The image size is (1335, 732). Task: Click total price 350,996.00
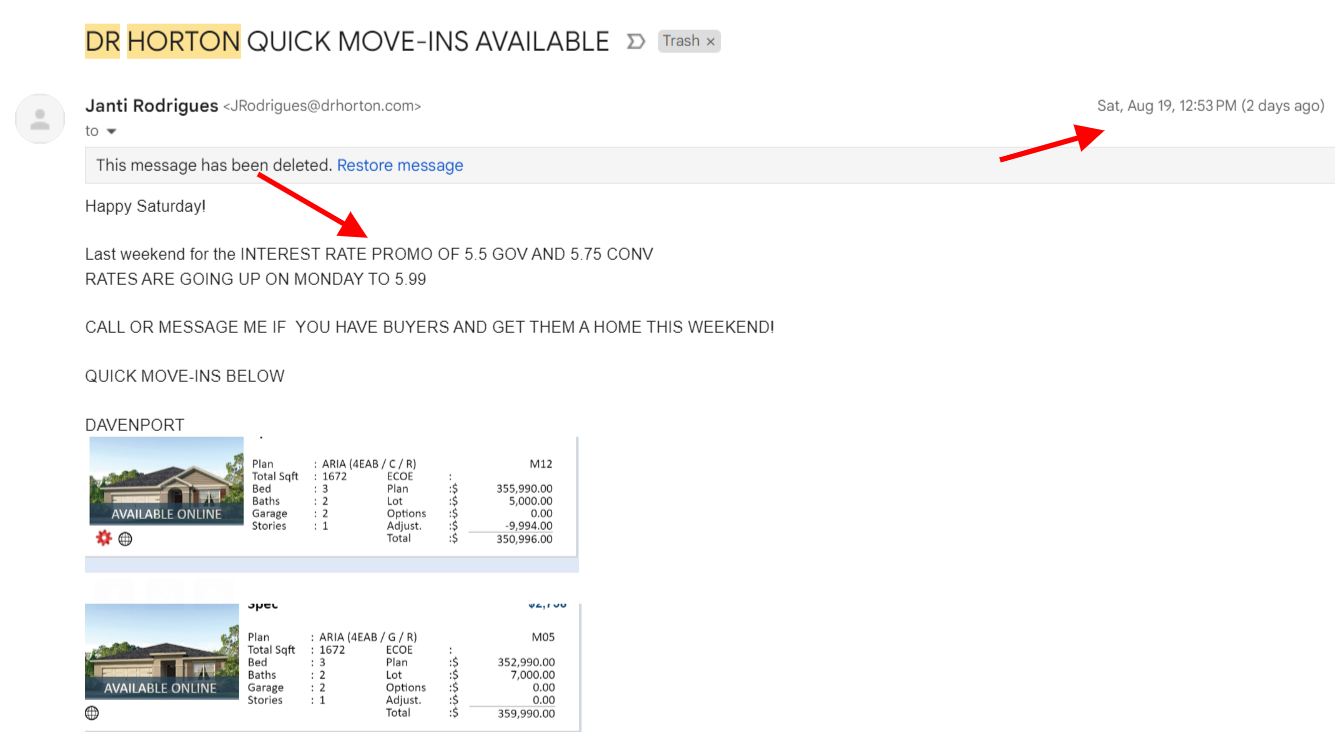pos(524,539)
